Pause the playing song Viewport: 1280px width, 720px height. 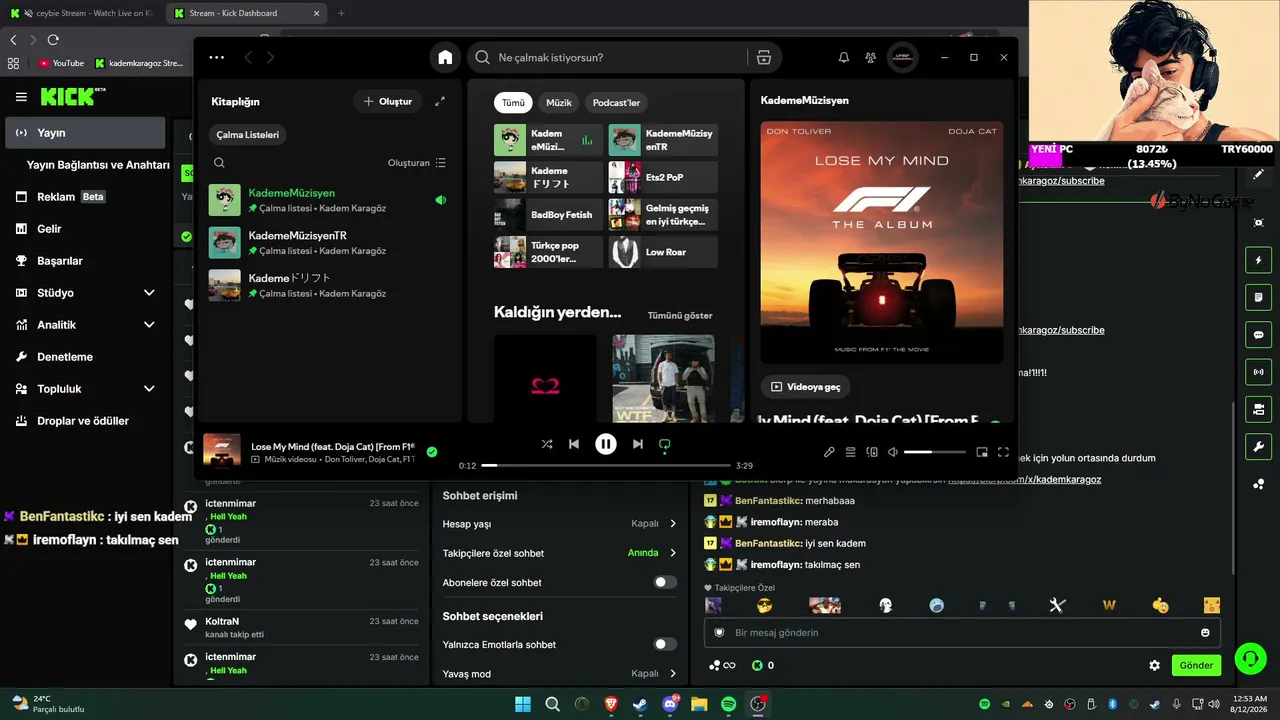[606, 444]
